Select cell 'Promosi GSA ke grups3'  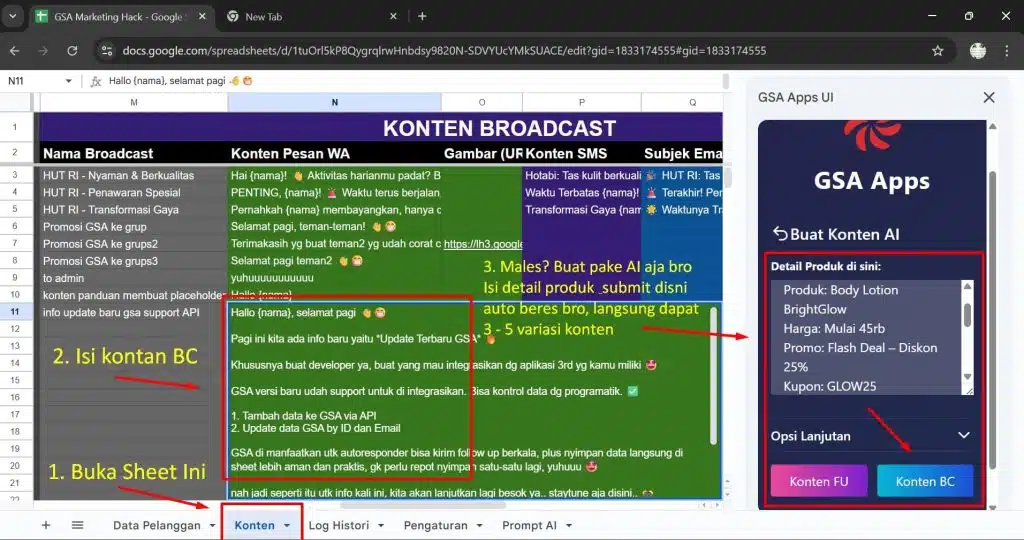(133, 261)
